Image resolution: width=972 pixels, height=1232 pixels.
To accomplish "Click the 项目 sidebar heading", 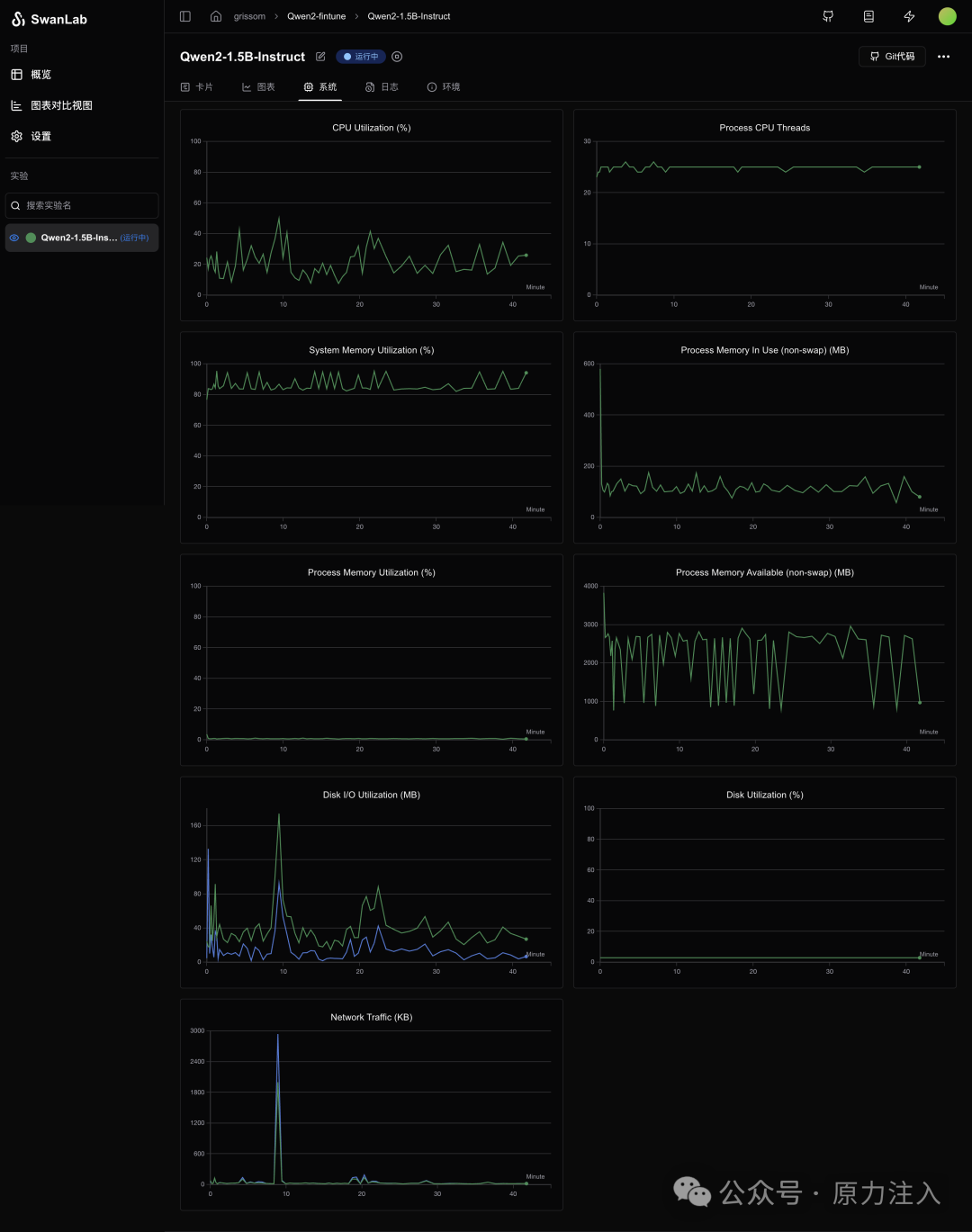I will click(19, 49).
